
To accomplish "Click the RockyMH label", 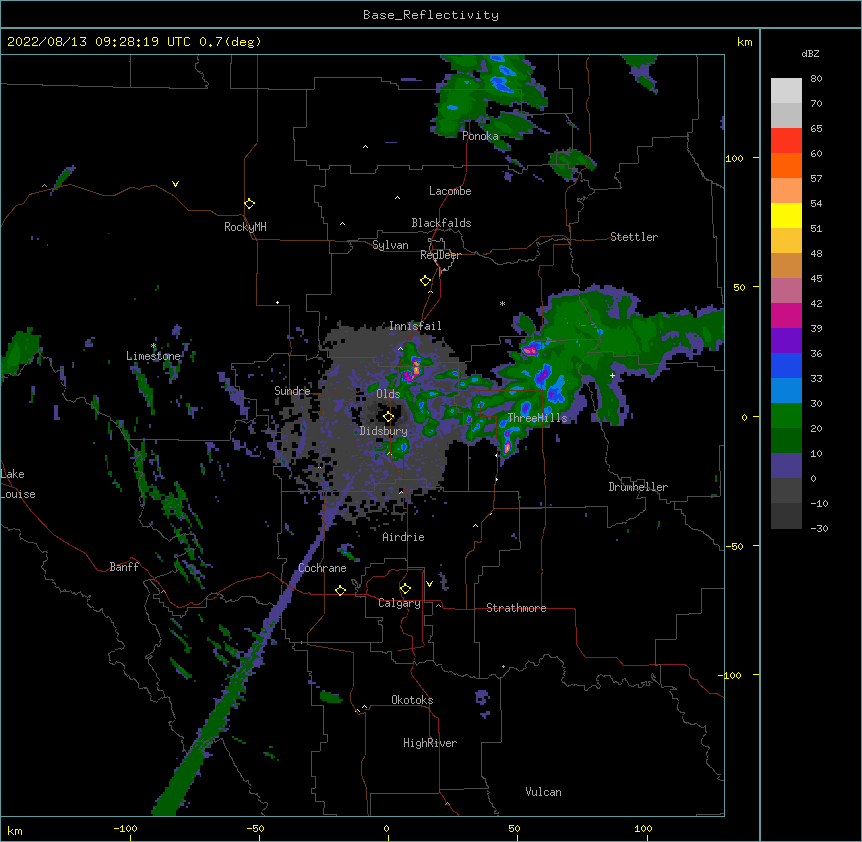I will click(245, 227).
